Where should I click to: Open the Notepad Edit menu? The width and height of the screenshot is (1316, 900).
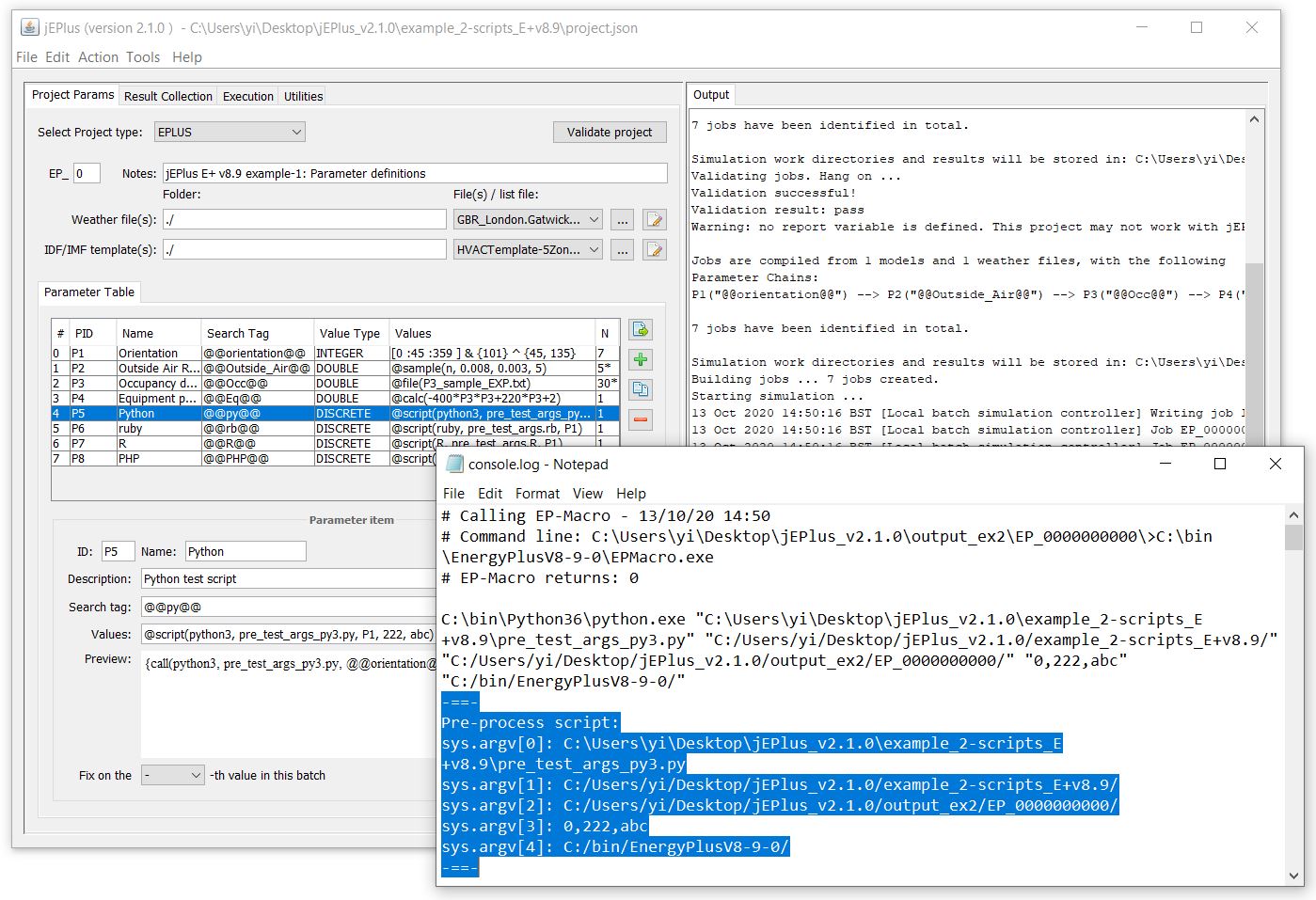[490, 493]
